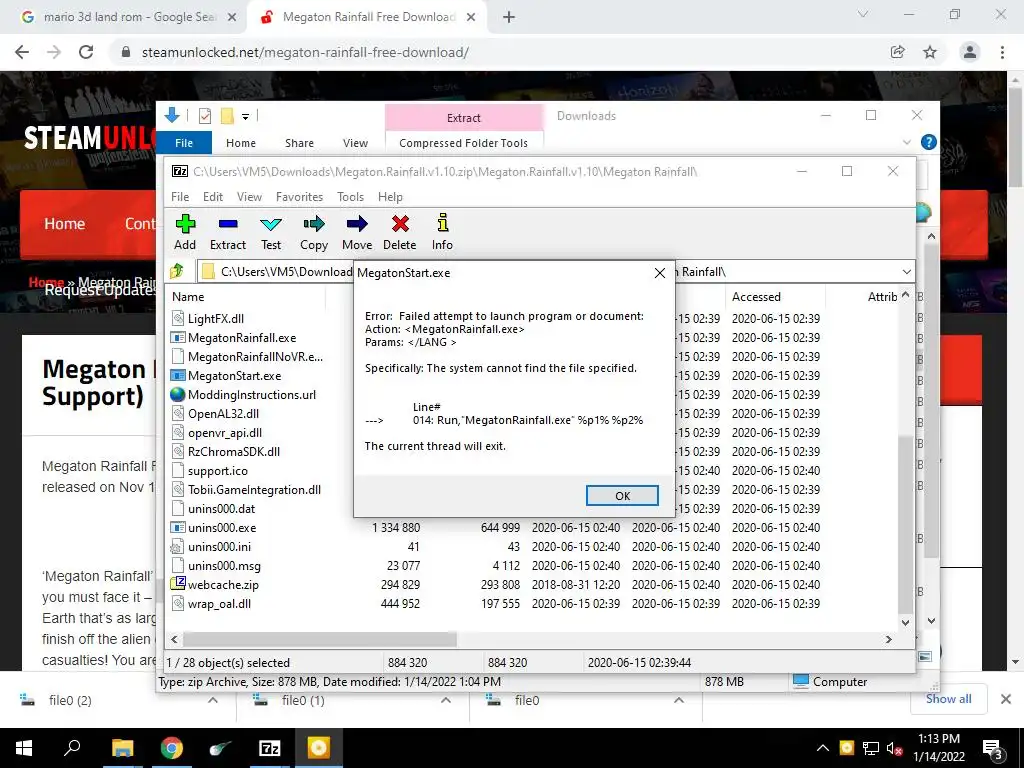
Task: Open the 7-Zip Edit menu
Action: (213, 197)
